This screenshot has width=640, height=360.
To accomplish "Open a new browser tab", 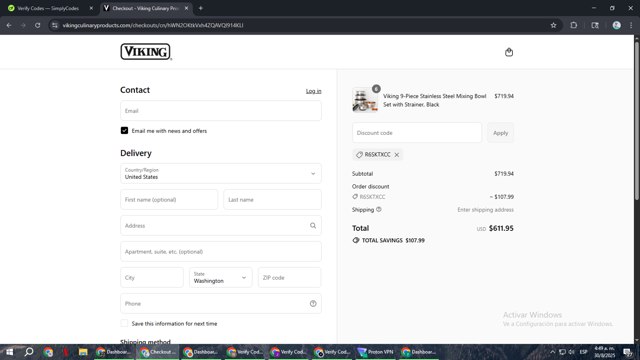I will tap(200, 8).
